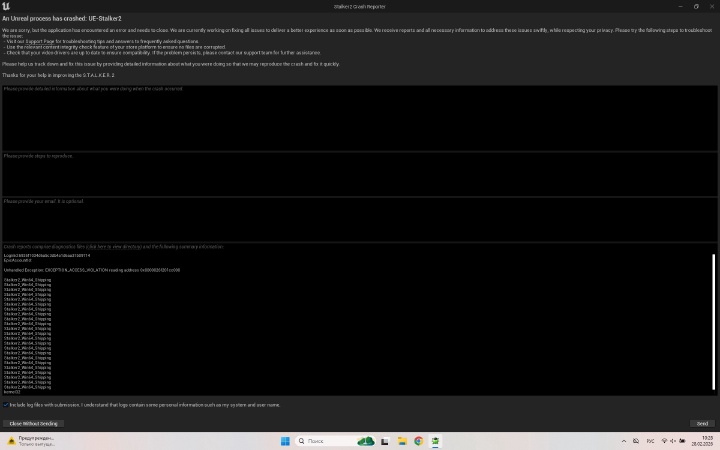The height and width of the screenshot is (450, 720).
Task: Open the clock and date flyout
Action: point(706,441)
